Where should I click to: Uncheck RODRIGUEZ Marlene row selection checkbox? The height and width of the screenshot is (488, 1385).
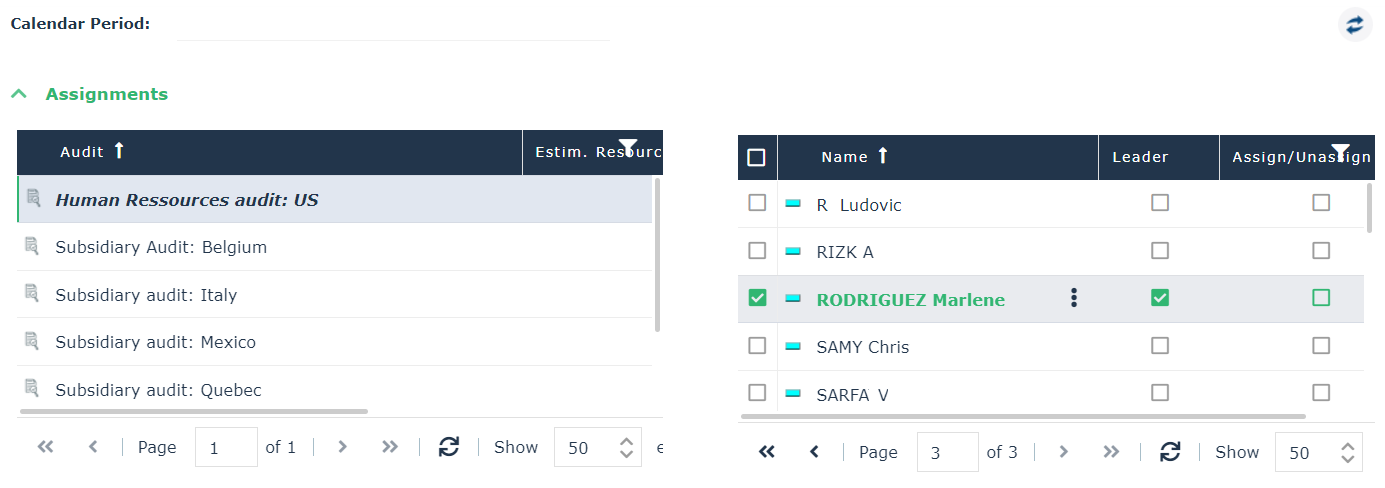coord(757,298)
